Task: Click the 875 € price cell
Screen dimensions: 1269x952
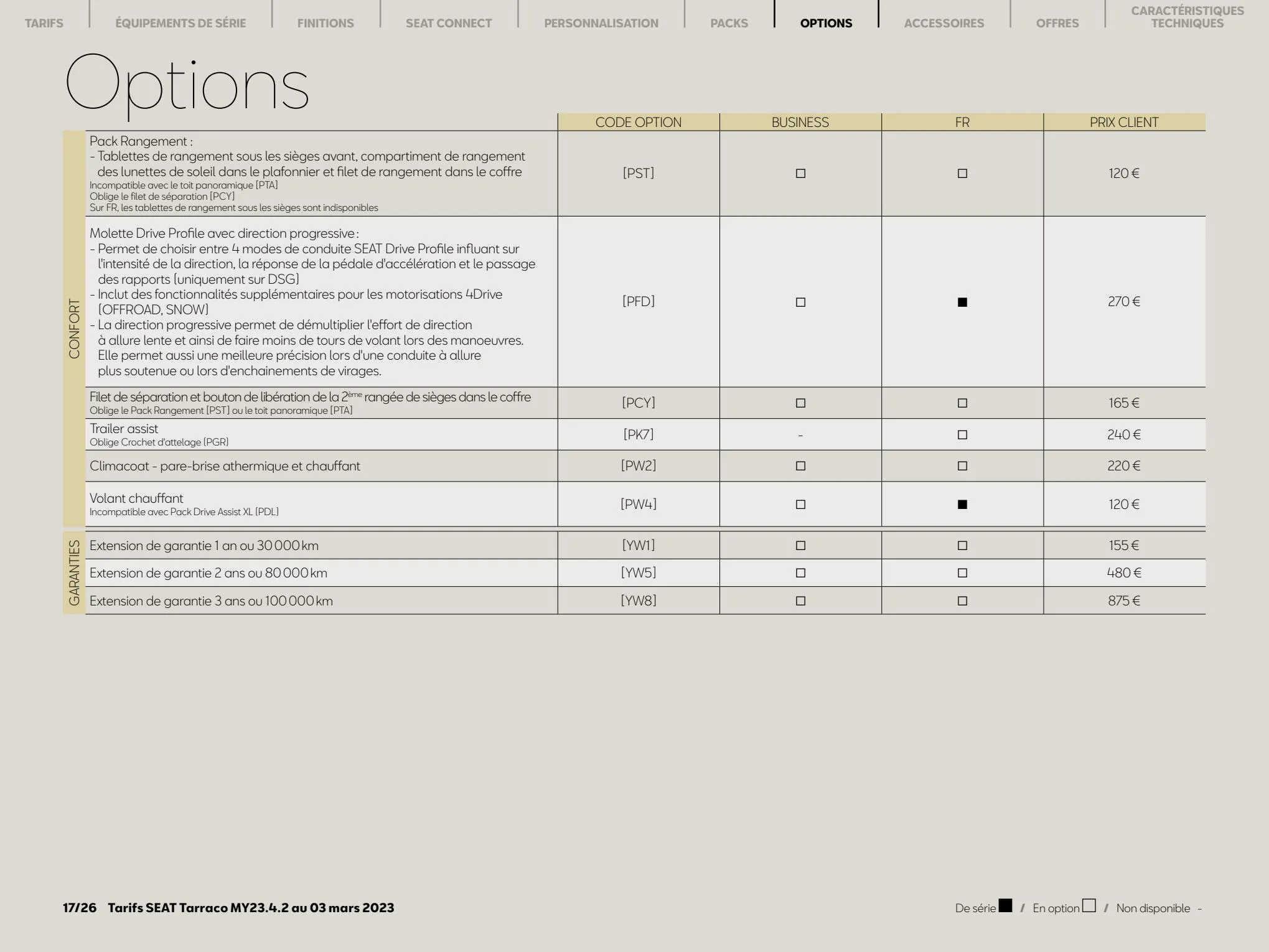Action: tap(1124, 600)
